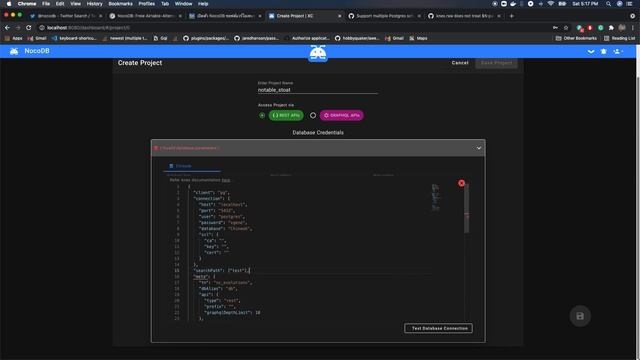The width and height of the screenshot is (640, 360).
Task: Select the GraphQL APIs radio option
Action: pos(313,116)
